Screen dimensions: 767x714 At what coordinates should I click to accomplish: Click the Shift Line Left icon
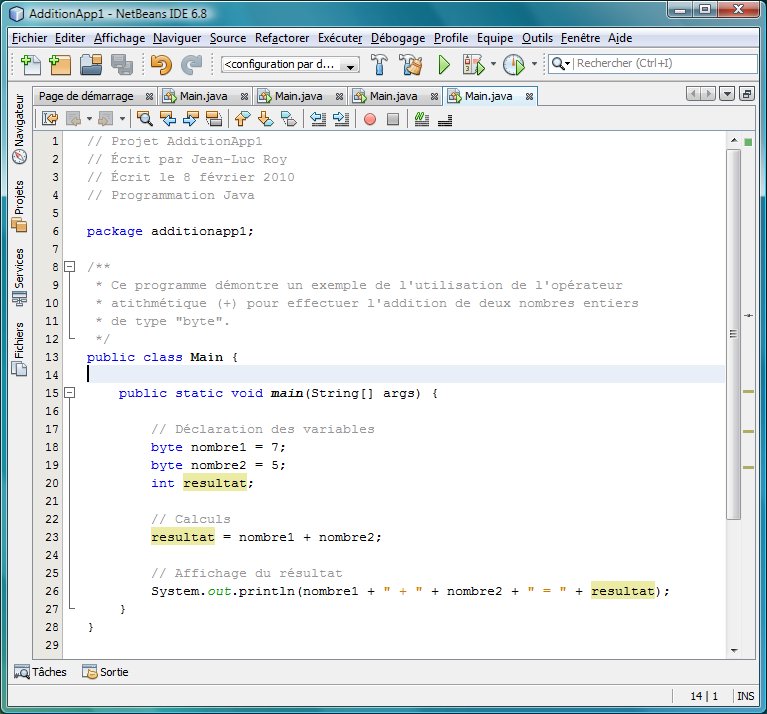318,119
